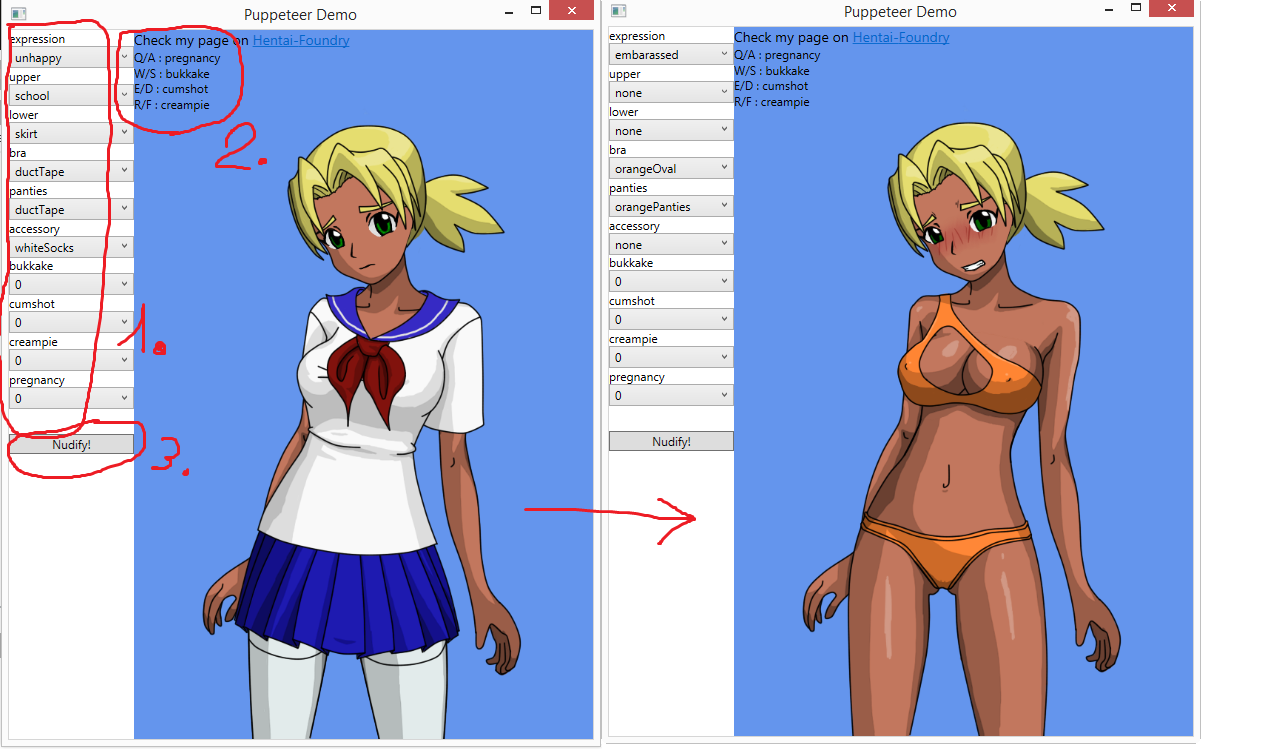Close the left Puppeteer Demo window
Viewport: 1287px width, 749px height.
572,11
